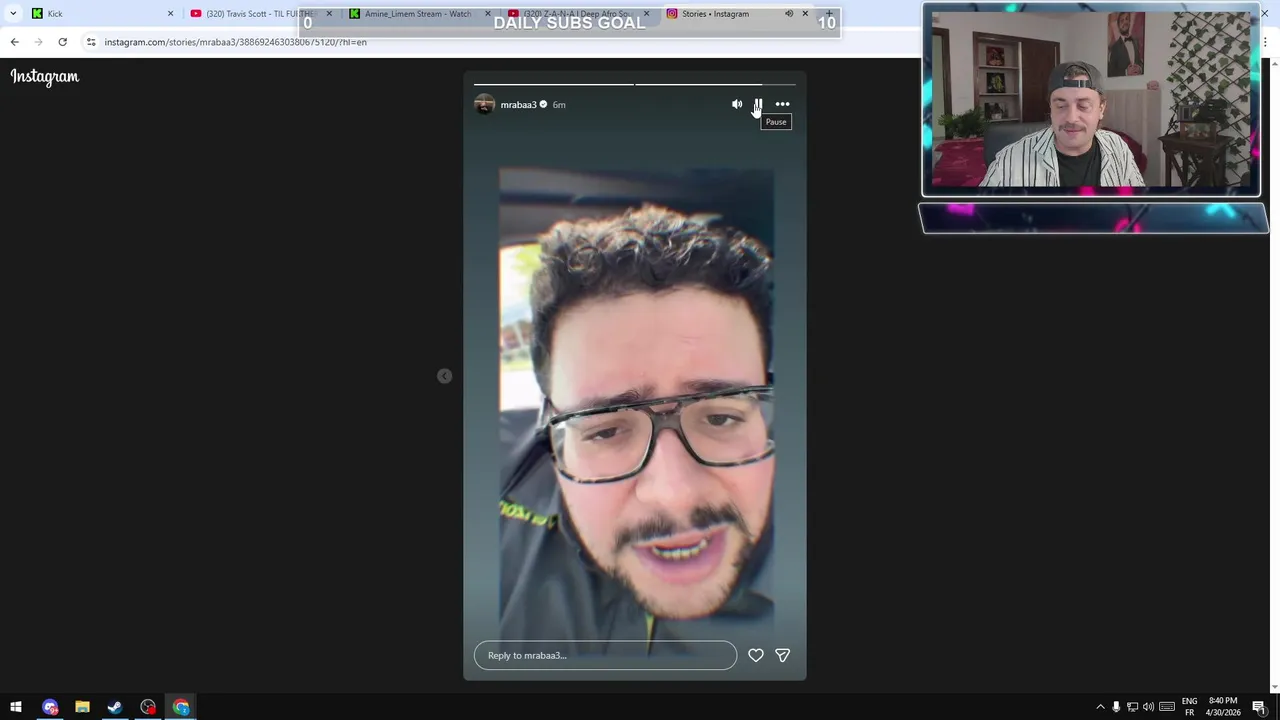1280x720 pixels.
Task: Open mraaba3 profile picture avatar
Action: point(484,104)
